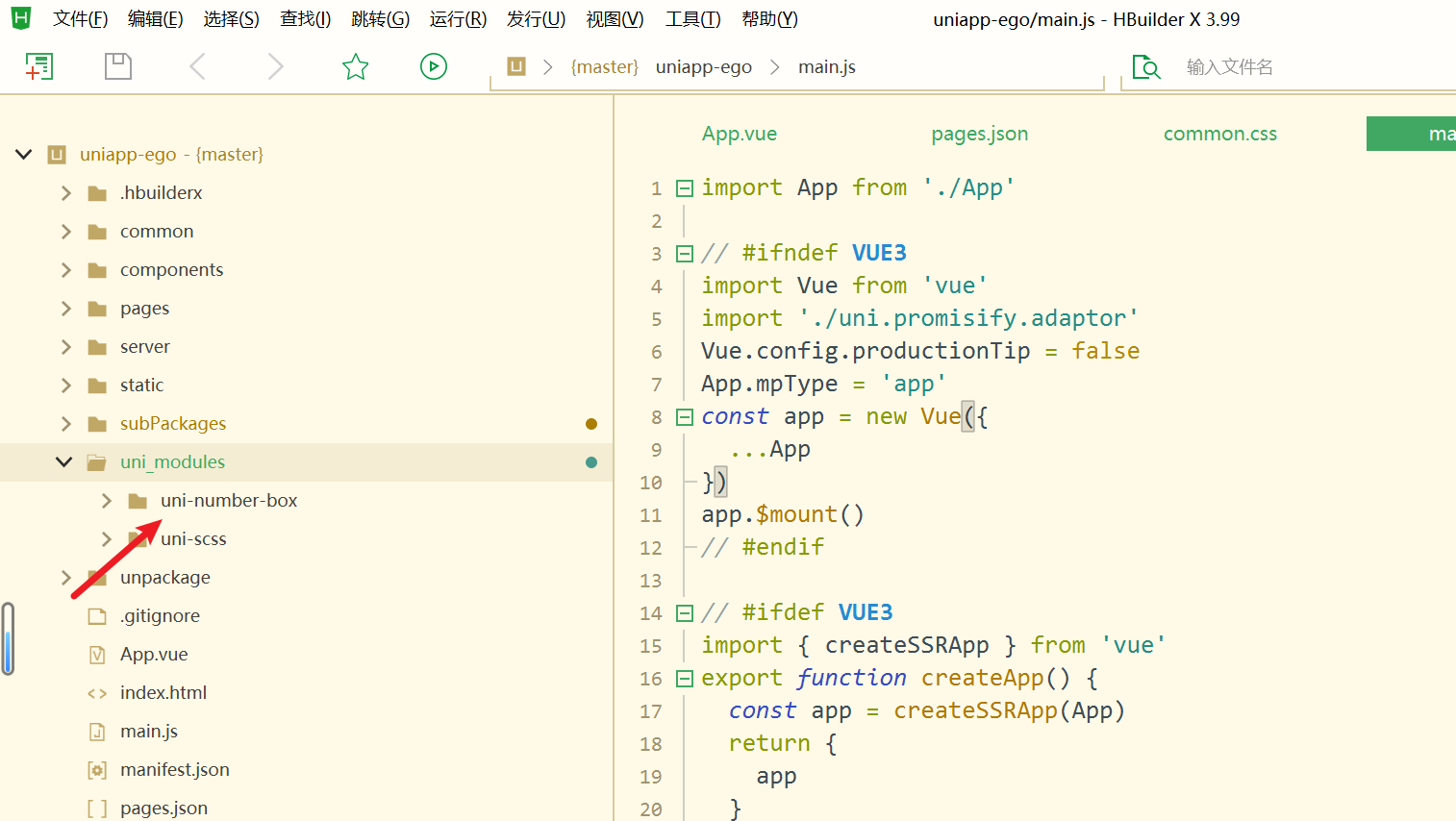
Task: Click the App.vue file icon in tree
Action: (x=97, y=655)
